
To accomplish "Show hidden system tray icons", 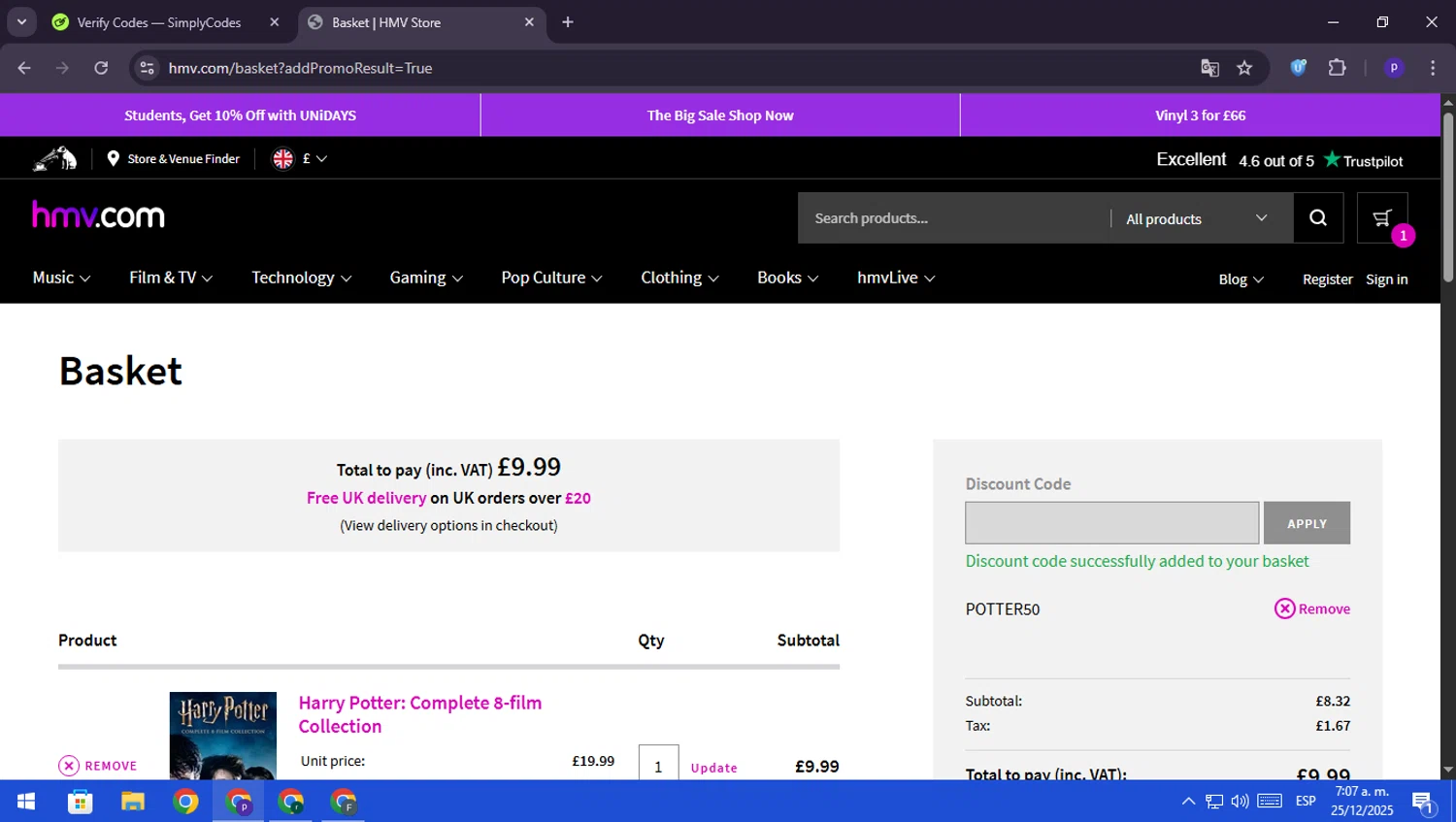I will tap(1188, 802).
